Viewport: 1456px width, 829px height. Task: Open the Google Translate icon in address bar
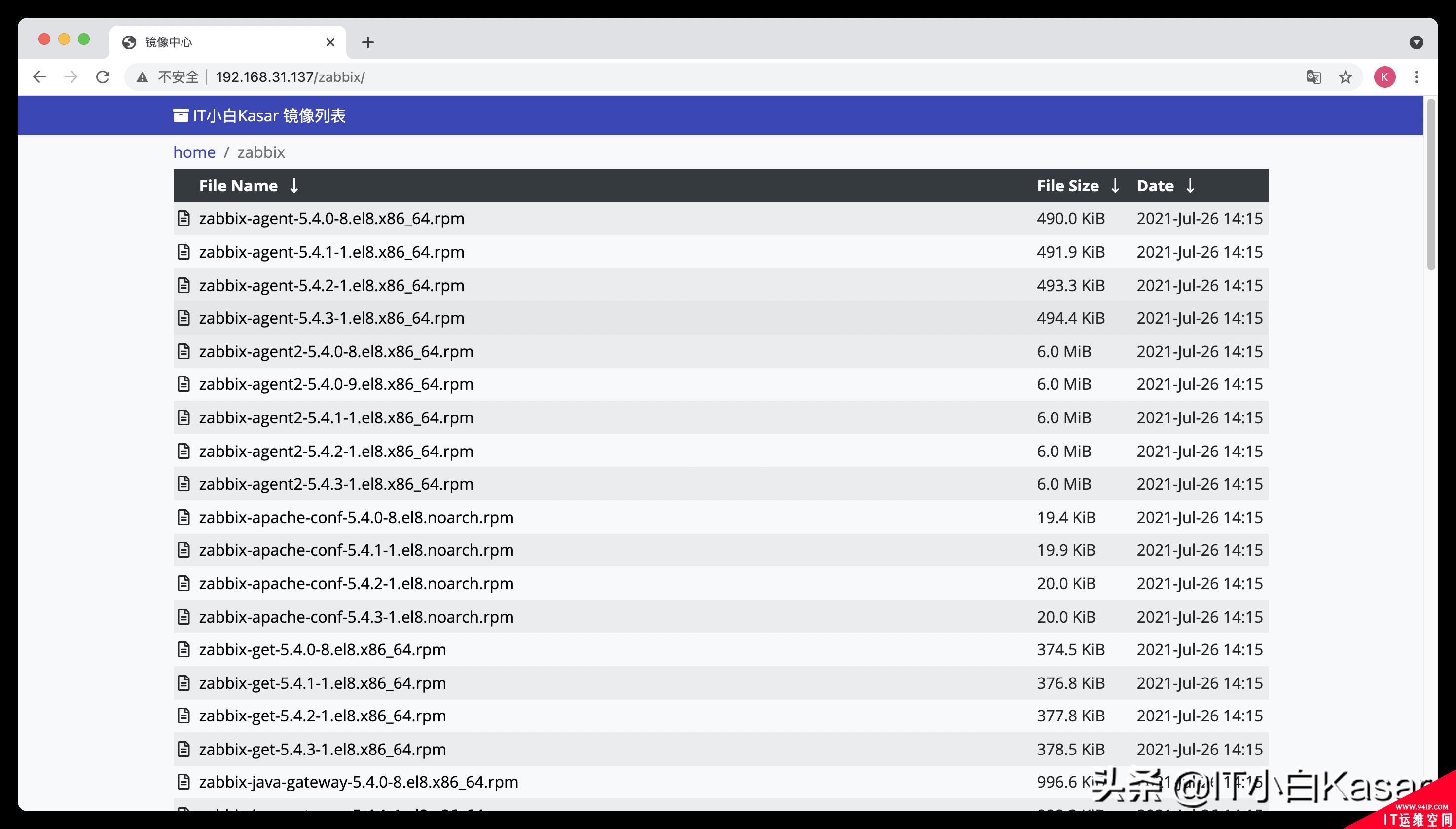(x=1313, y=77)
